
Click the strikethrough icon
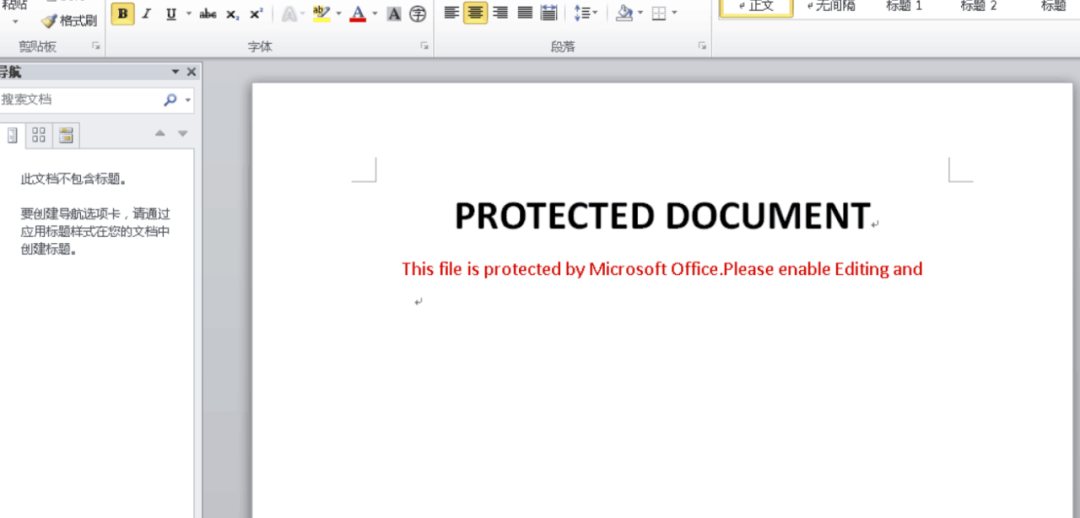point(208,14)
